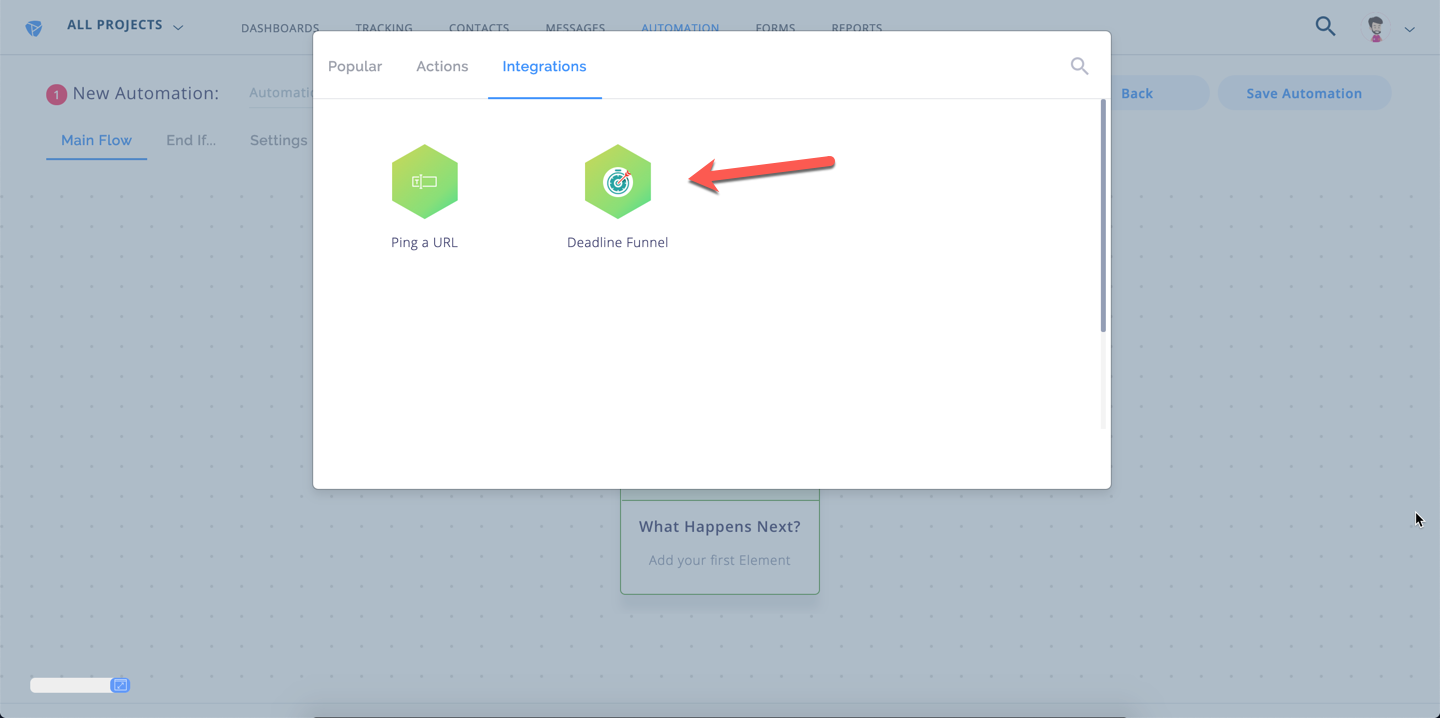Open the End If... tab
This screenshot has width=1440, height=718.
191,140
